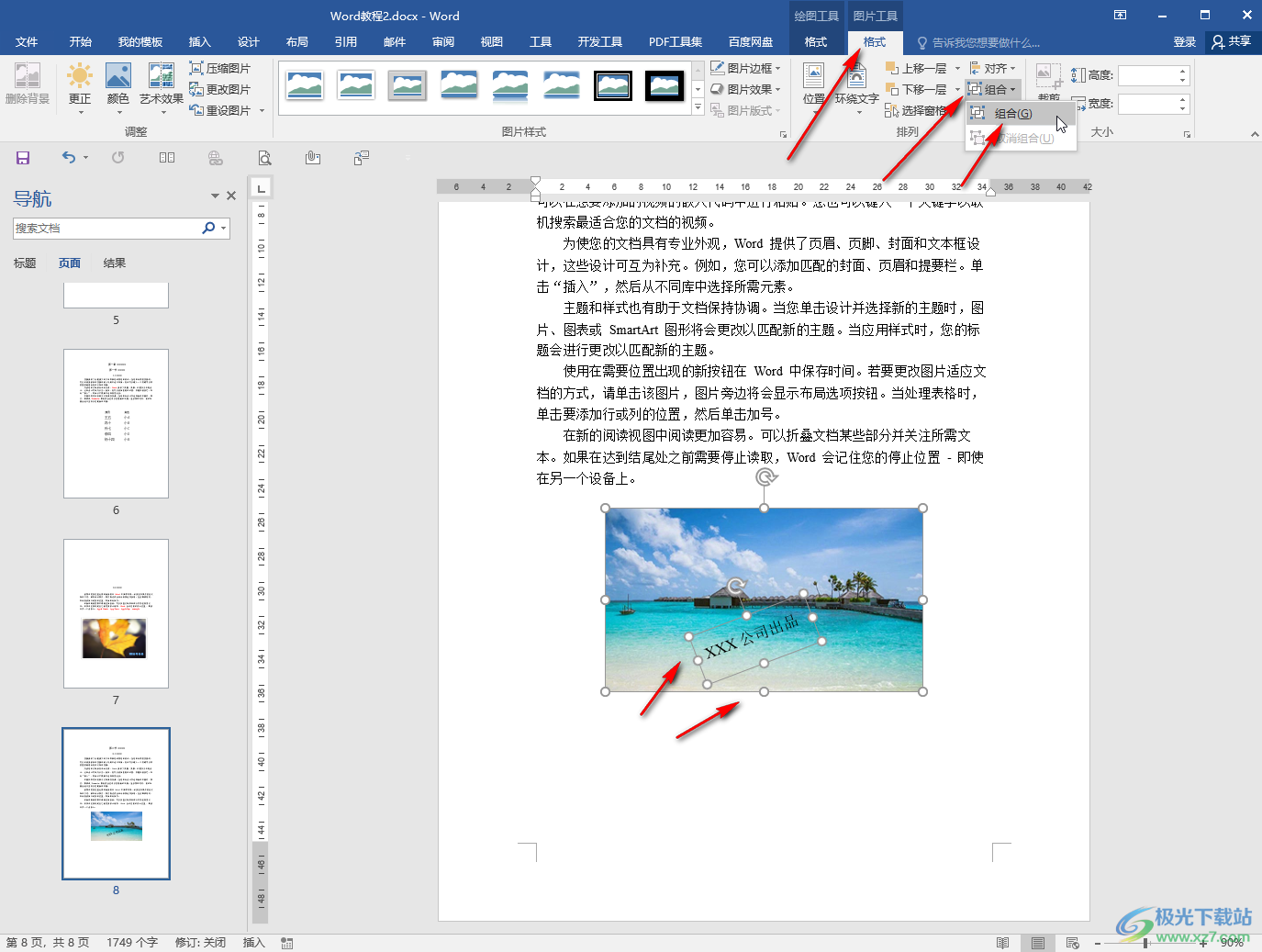This screenshot has height=952, width=1262.
Task: Open the Picture Tools Format (格式) tab
Action: [874, 42]
